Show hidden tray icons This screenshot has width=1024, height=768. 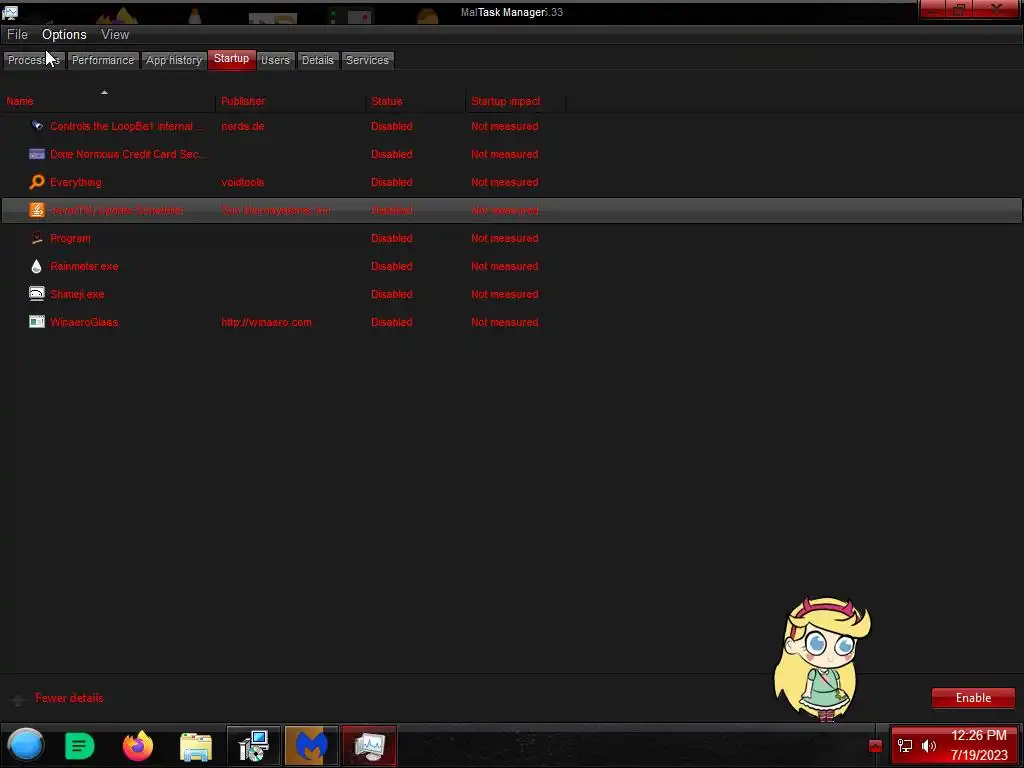coord(876,746)
